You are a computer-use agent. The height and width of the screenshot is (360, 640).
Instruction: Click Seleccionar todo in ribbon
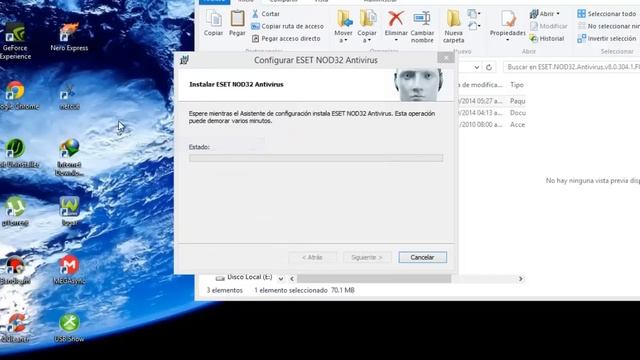tap(607, 14)
